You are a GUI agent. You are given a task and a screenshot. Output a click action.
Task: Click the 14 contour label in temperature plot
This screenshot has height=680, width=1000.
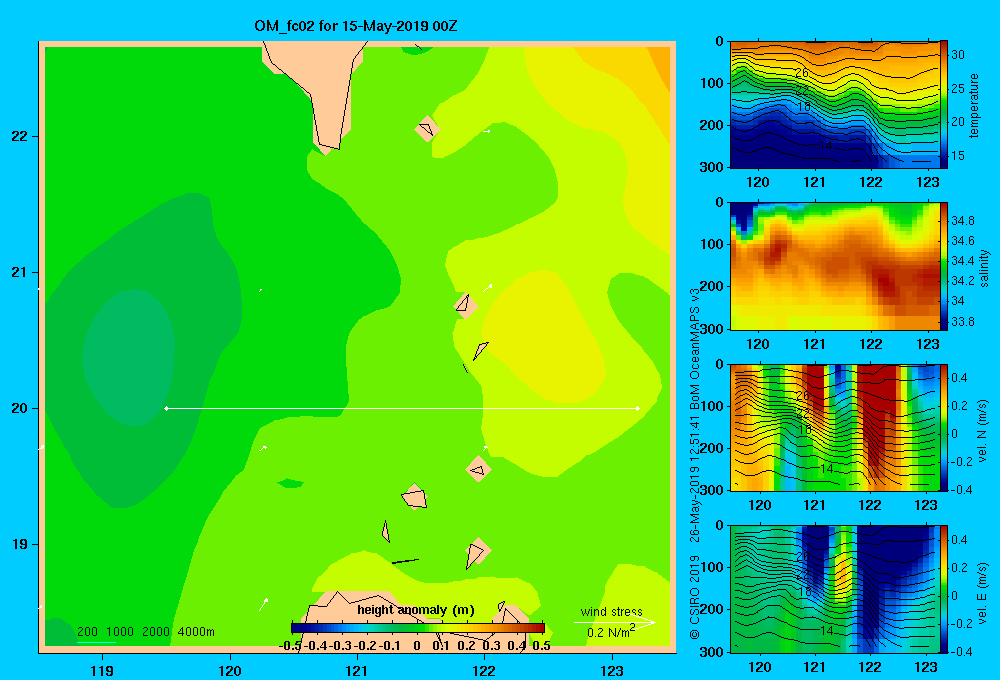point(826,146)
